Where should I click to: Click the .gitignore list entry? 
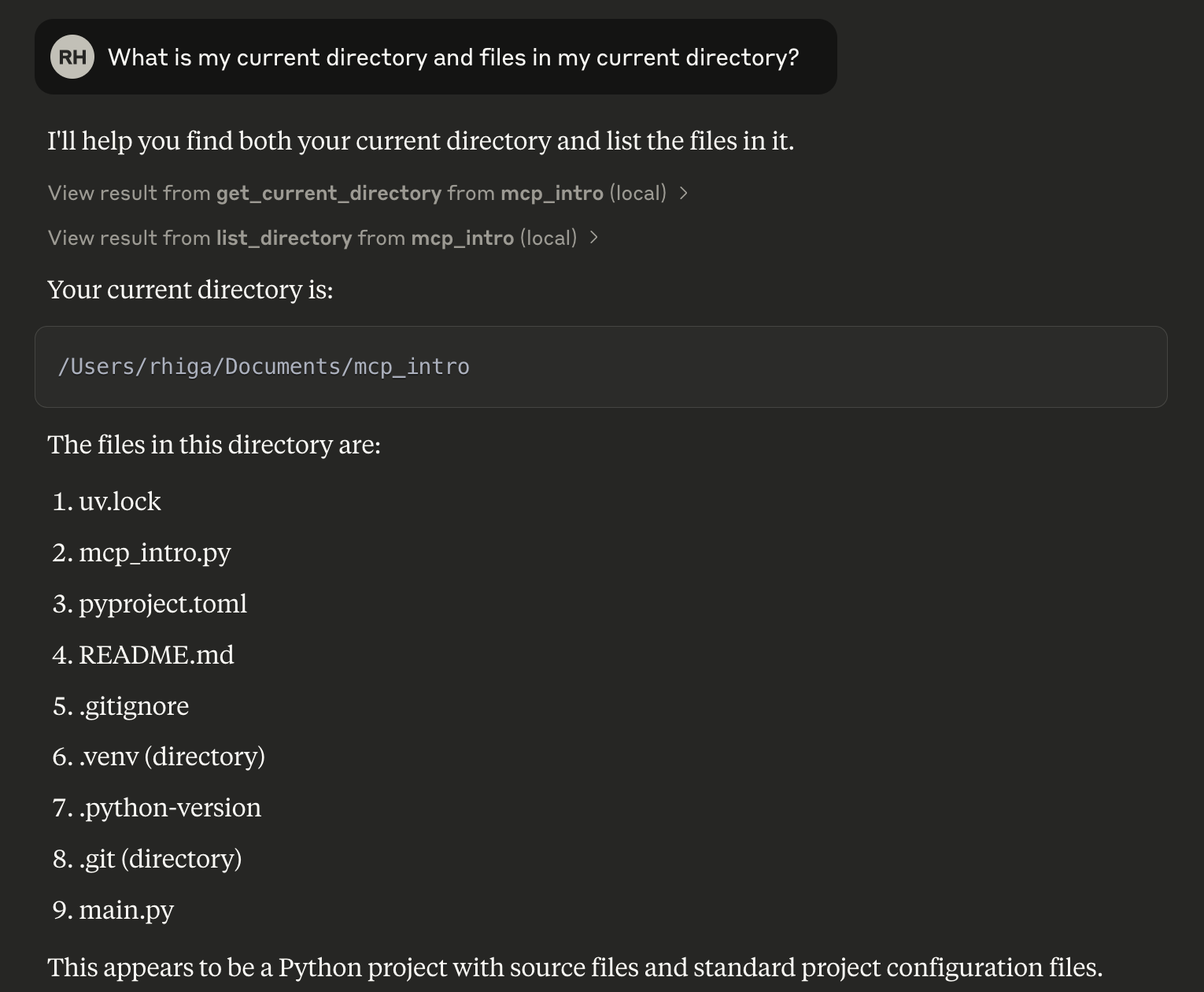[x=134, y=706]
